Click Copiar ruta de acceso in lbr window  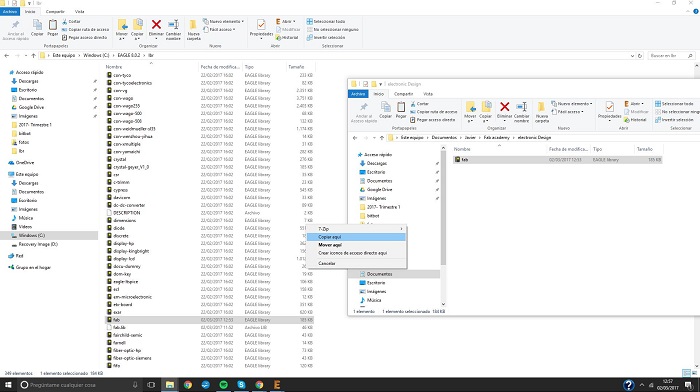(85, 29)
